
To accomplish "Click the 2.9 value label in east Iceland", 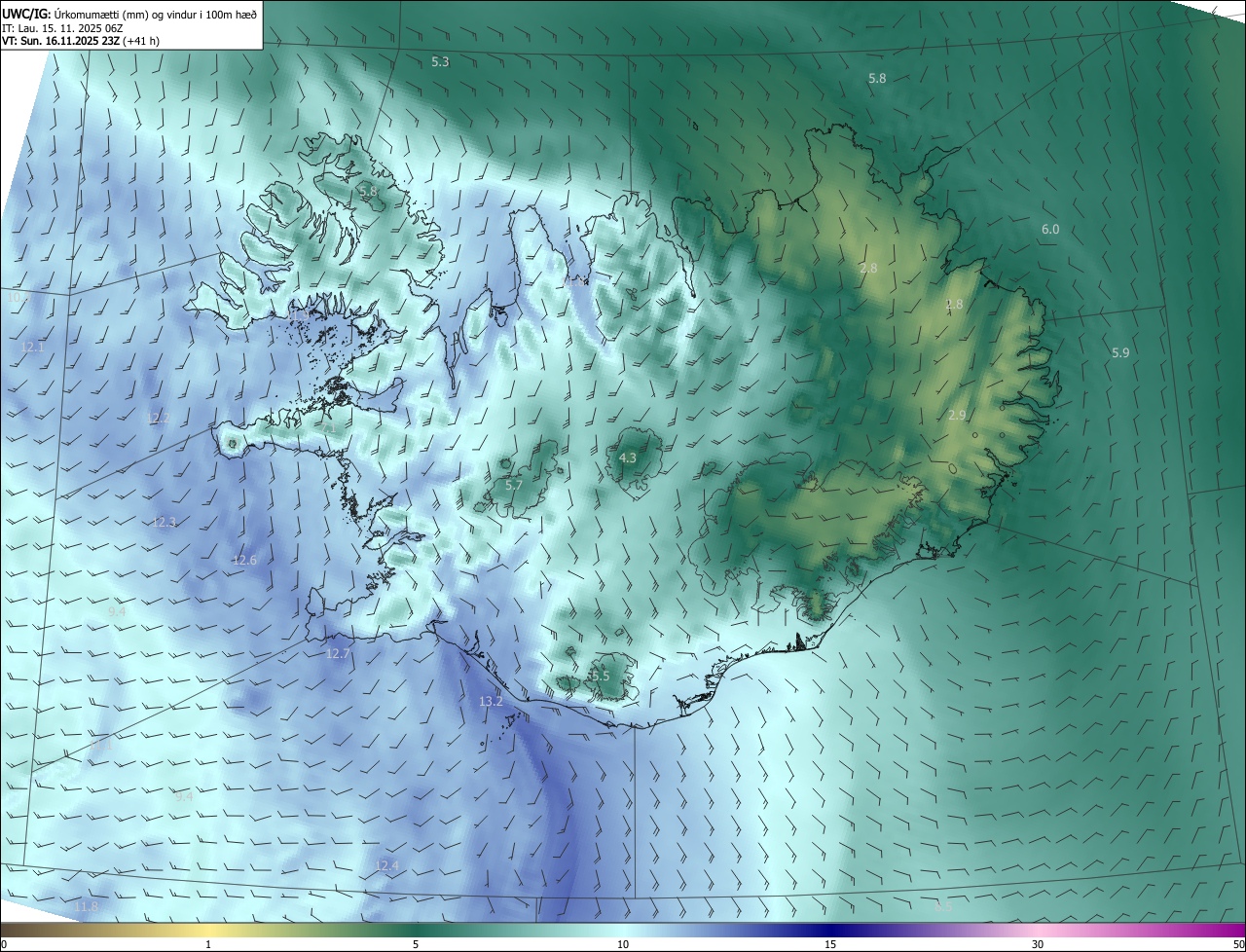I will (x=957, y=416).
